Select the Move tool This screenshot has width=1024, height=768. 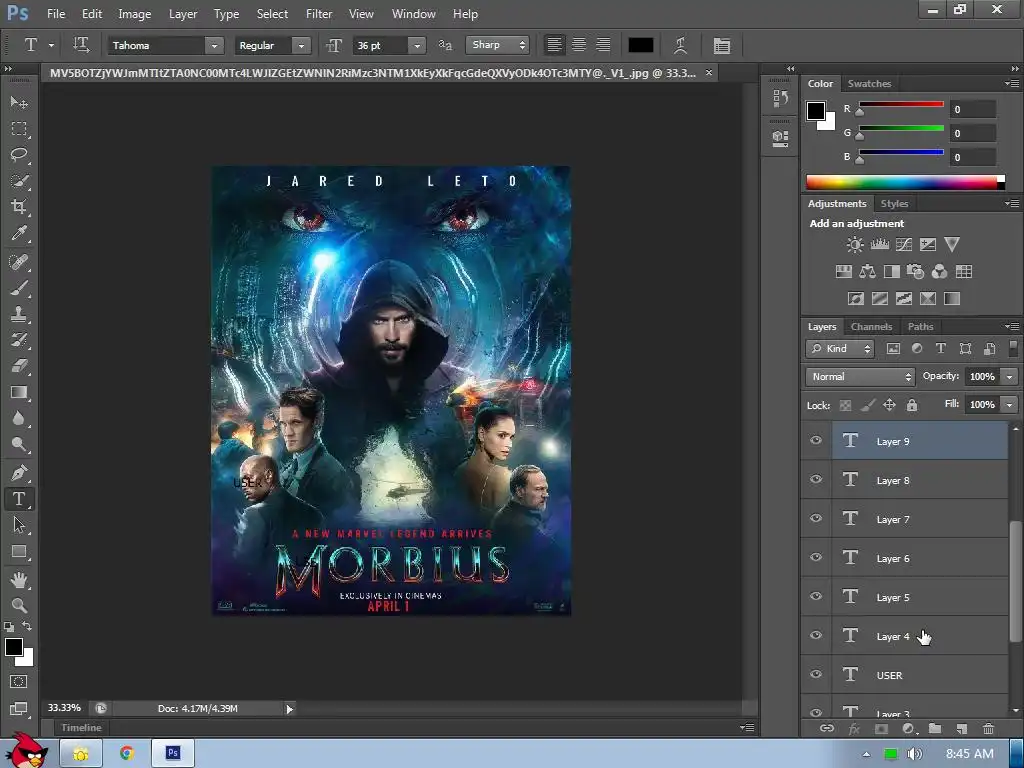pos(19,103)
